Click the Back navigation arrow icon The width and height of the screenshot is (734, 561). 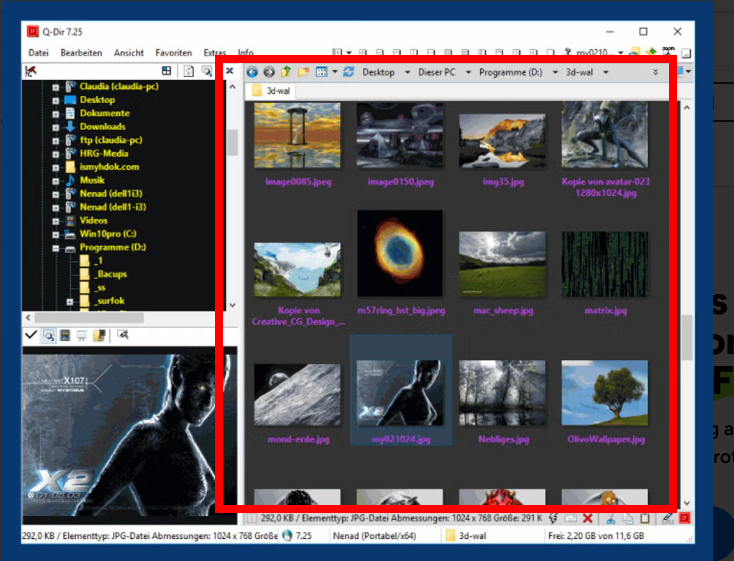(x=252, y=72)
